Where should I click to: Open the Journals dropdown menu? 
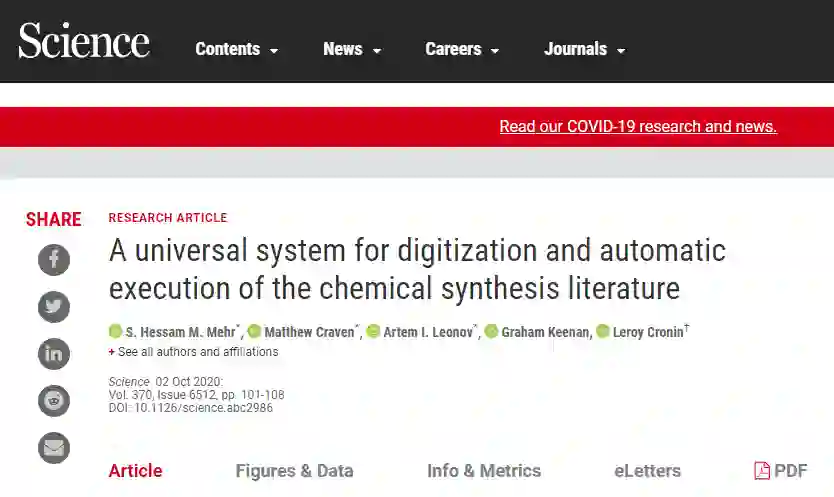point(585,49)
